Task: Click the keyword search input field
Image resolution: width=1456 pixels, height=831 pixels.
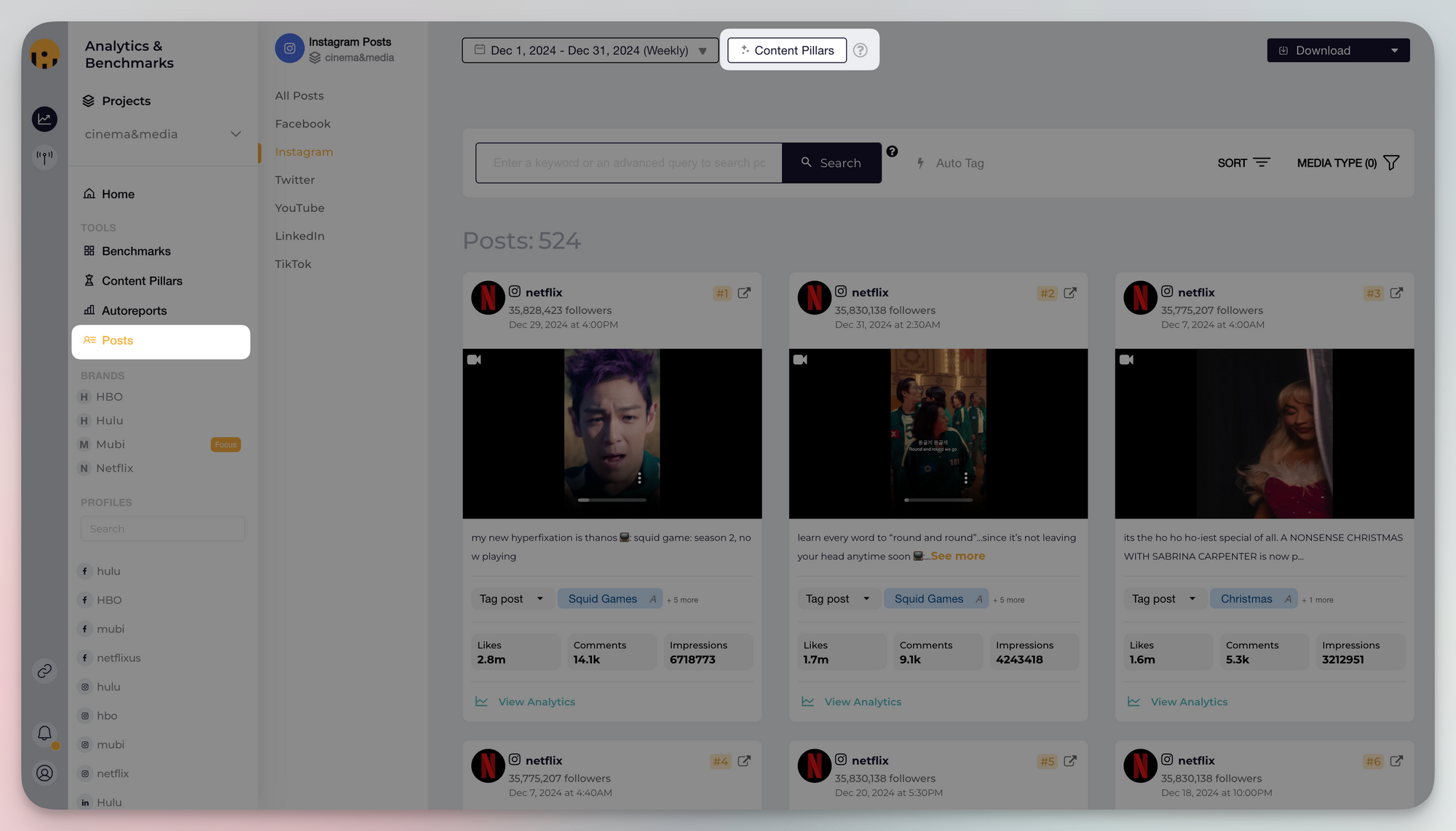Action: (x=629, y=163)
